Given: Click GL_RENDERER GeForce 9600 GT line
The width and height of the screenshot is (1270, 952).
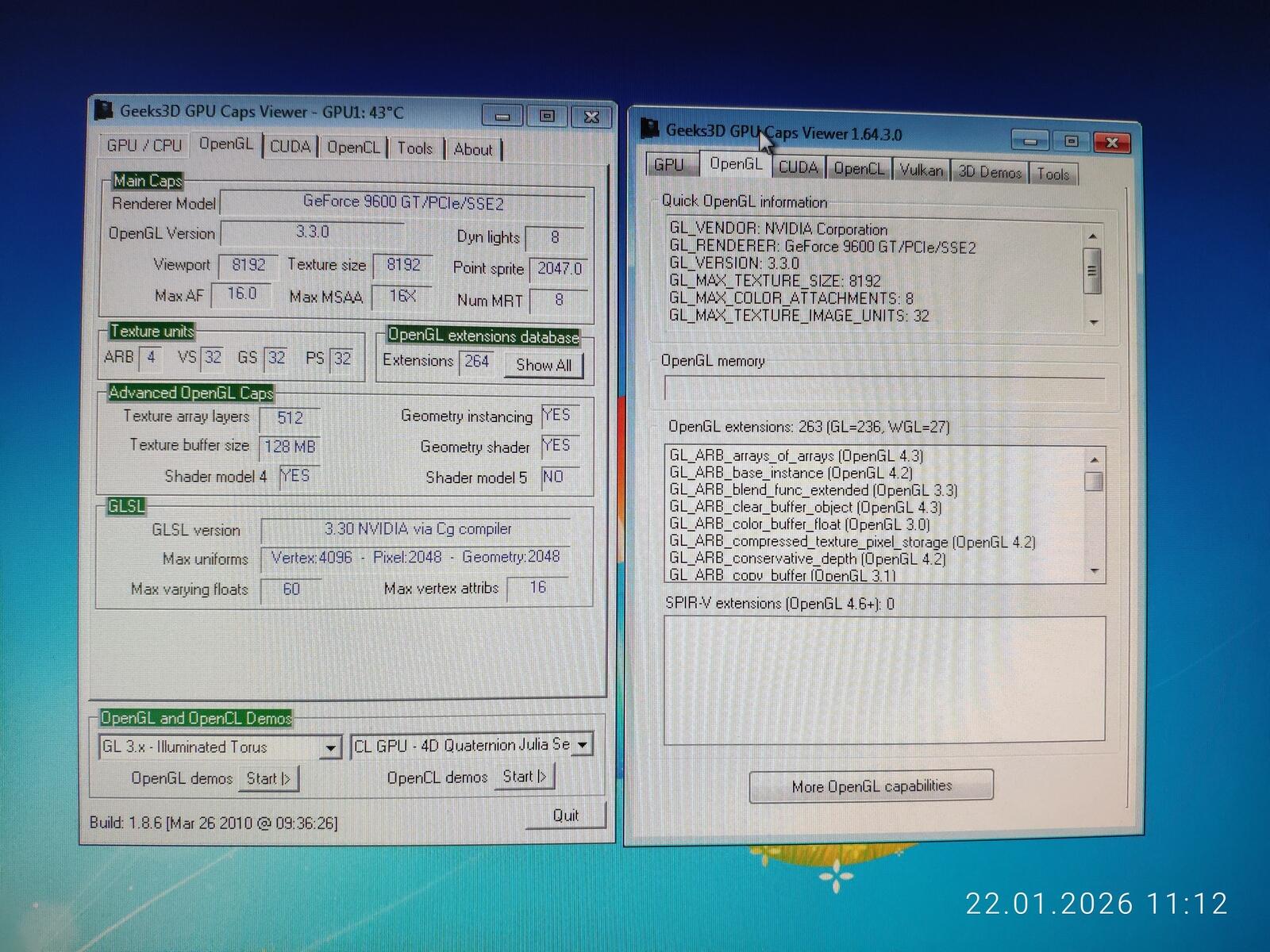Looking at the screenshot, I should click(x=822, y=247).
